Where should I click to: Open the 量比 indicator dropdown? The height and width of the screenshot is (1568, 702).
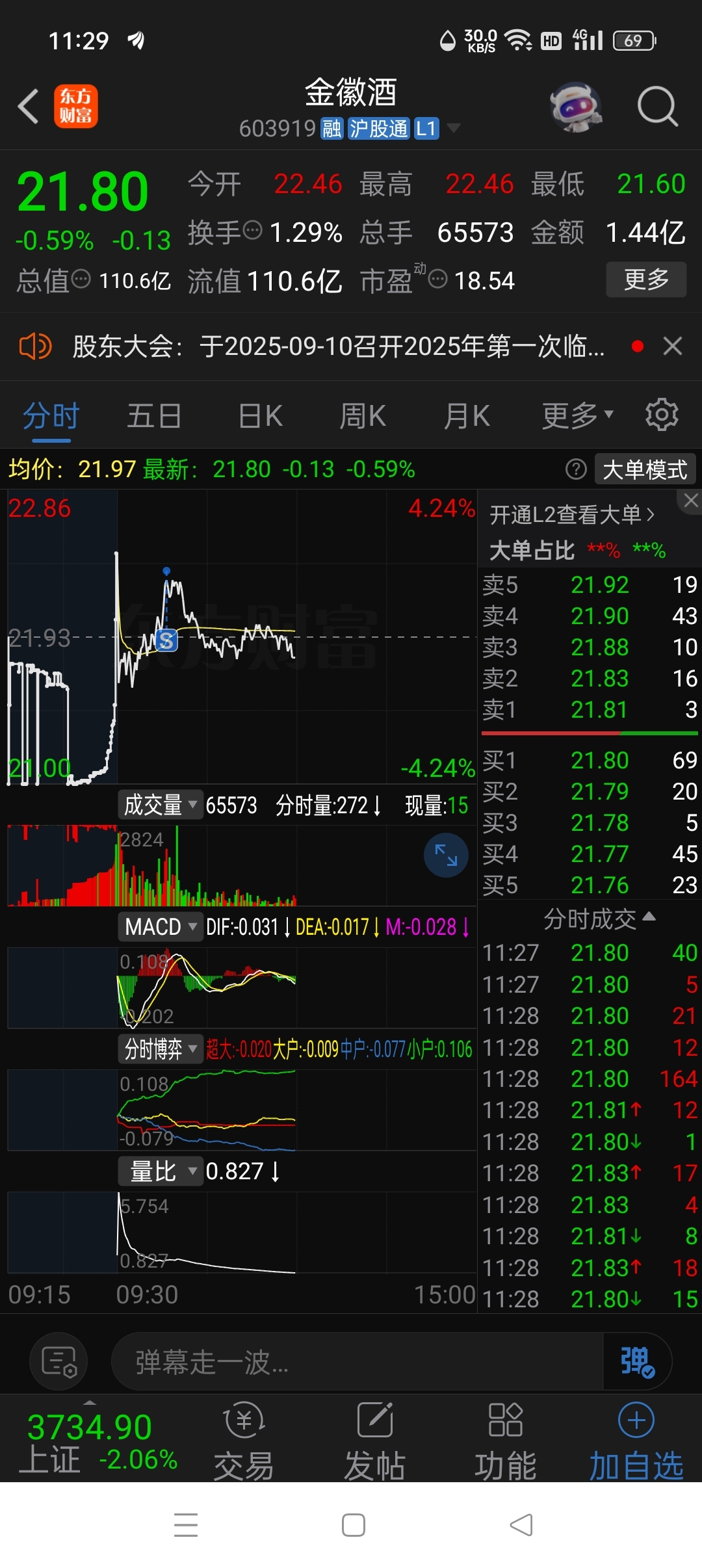161,1171
